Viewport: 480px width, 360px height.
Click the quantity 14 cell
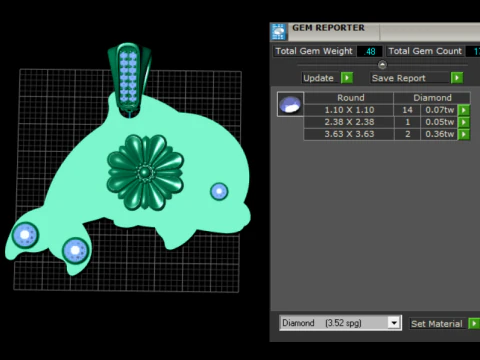click(407, 110)
